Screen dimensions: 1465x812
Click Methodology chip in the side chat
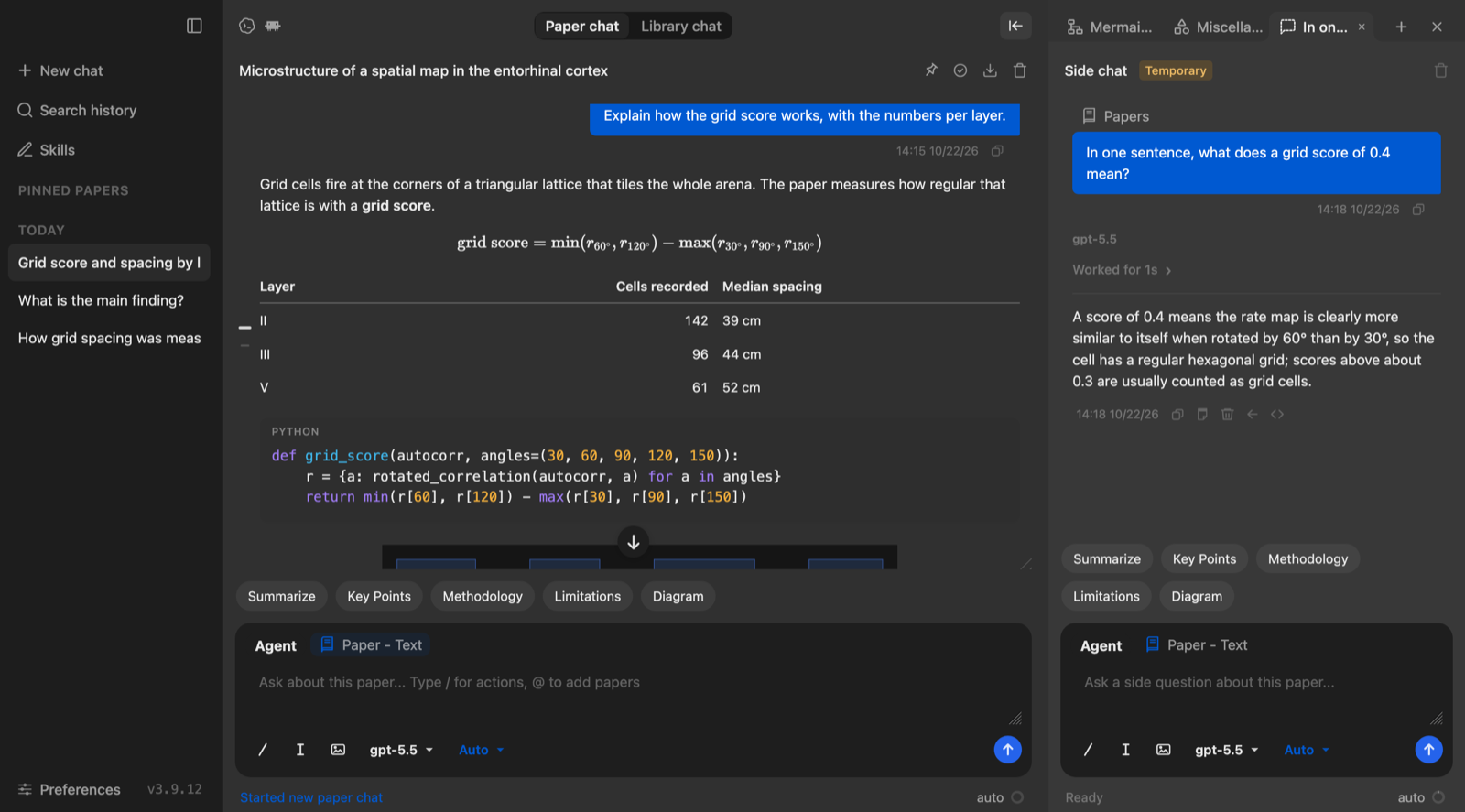click(x=1308, y=558)
